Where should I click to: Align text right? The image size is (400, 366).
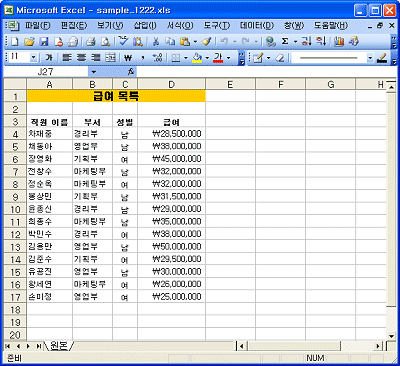click(x=96, y=58)
